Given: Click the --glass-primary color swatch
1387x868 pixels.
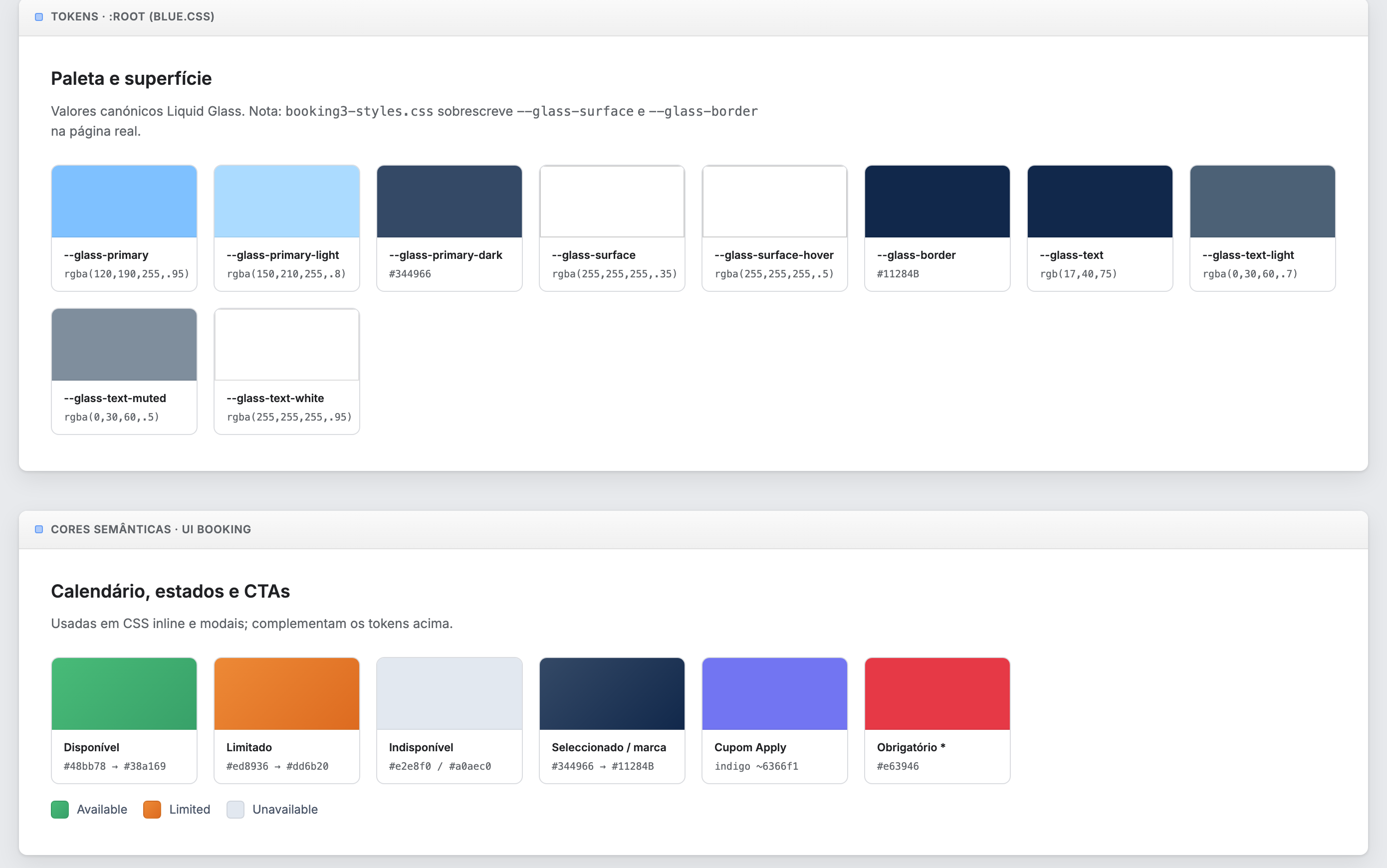Looking at the screenshot, I should point(124,202).
